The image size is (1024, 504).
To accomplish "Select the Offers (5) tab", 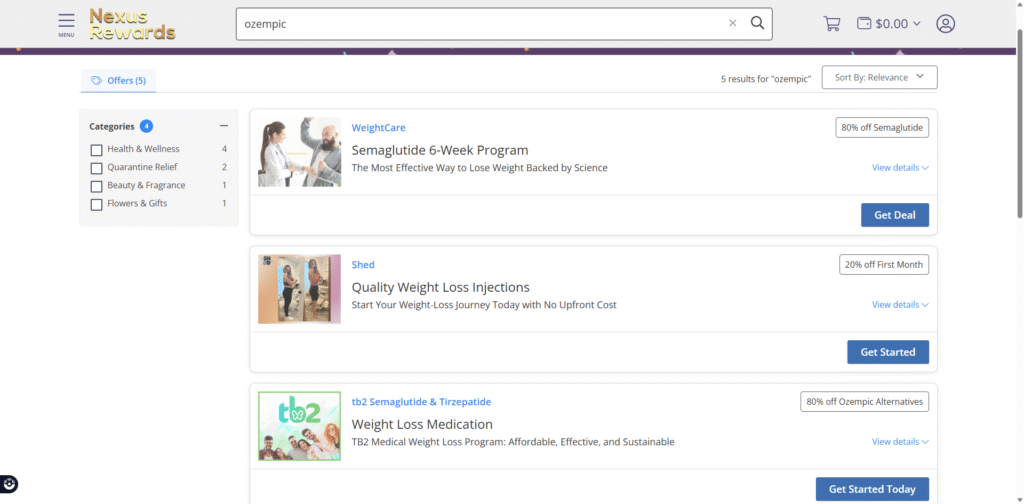I will (x=118, y=81).
